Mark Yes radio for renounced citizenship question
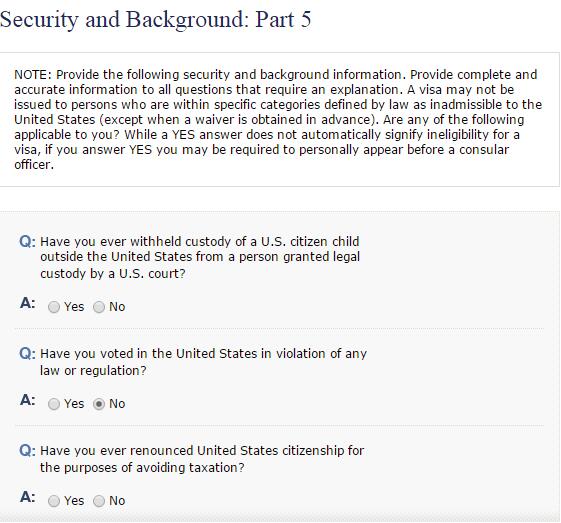This screenshot has height=523, width=561. point(54,501)
